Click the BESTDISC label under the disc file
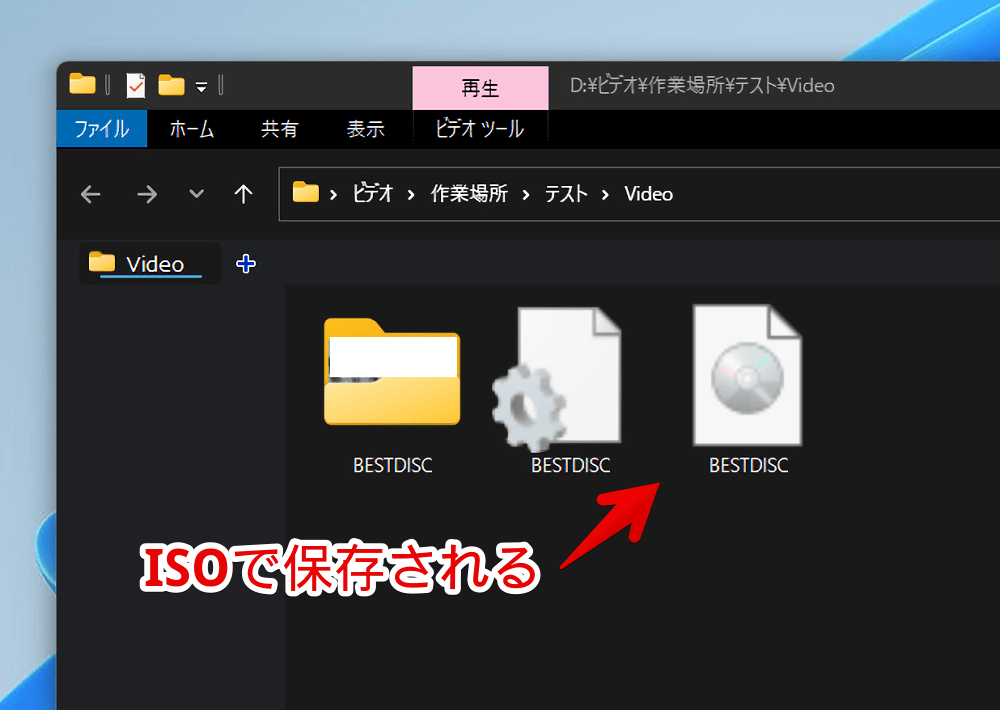This screenshot has height=710, width=1000. tap(749, 465)
